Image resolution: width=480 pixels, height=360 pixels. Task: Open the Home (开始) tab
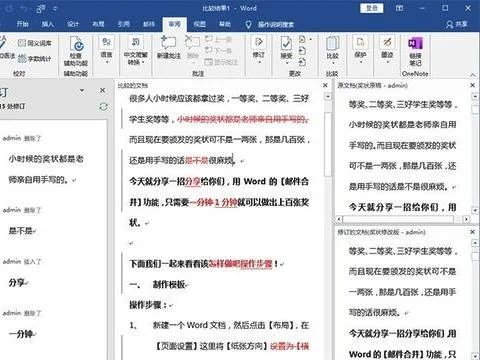23,24
